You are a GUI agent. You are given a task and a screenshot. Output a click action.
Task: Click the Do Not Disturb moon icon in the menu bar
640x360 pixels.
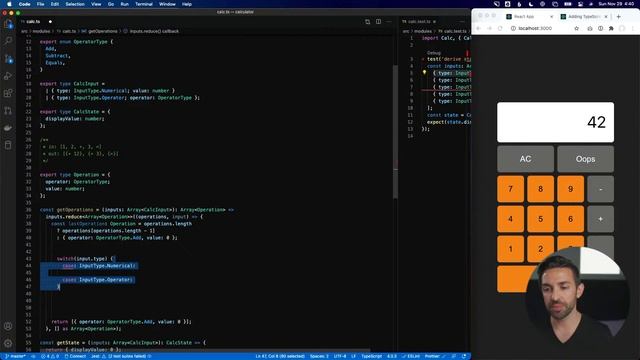tap(531, 4)
